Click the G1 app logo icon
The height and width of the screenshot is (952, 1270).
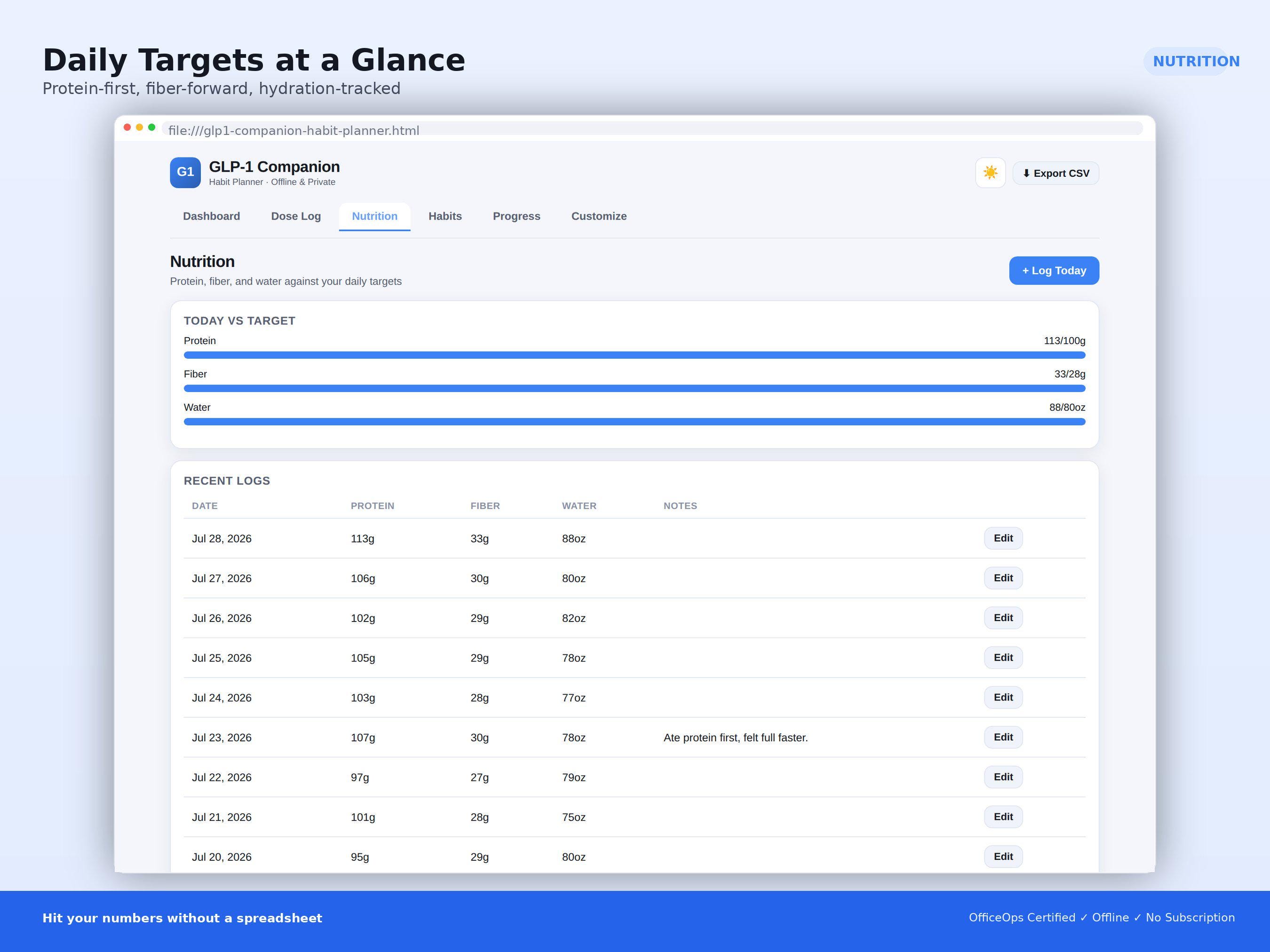tap(185, 173)
